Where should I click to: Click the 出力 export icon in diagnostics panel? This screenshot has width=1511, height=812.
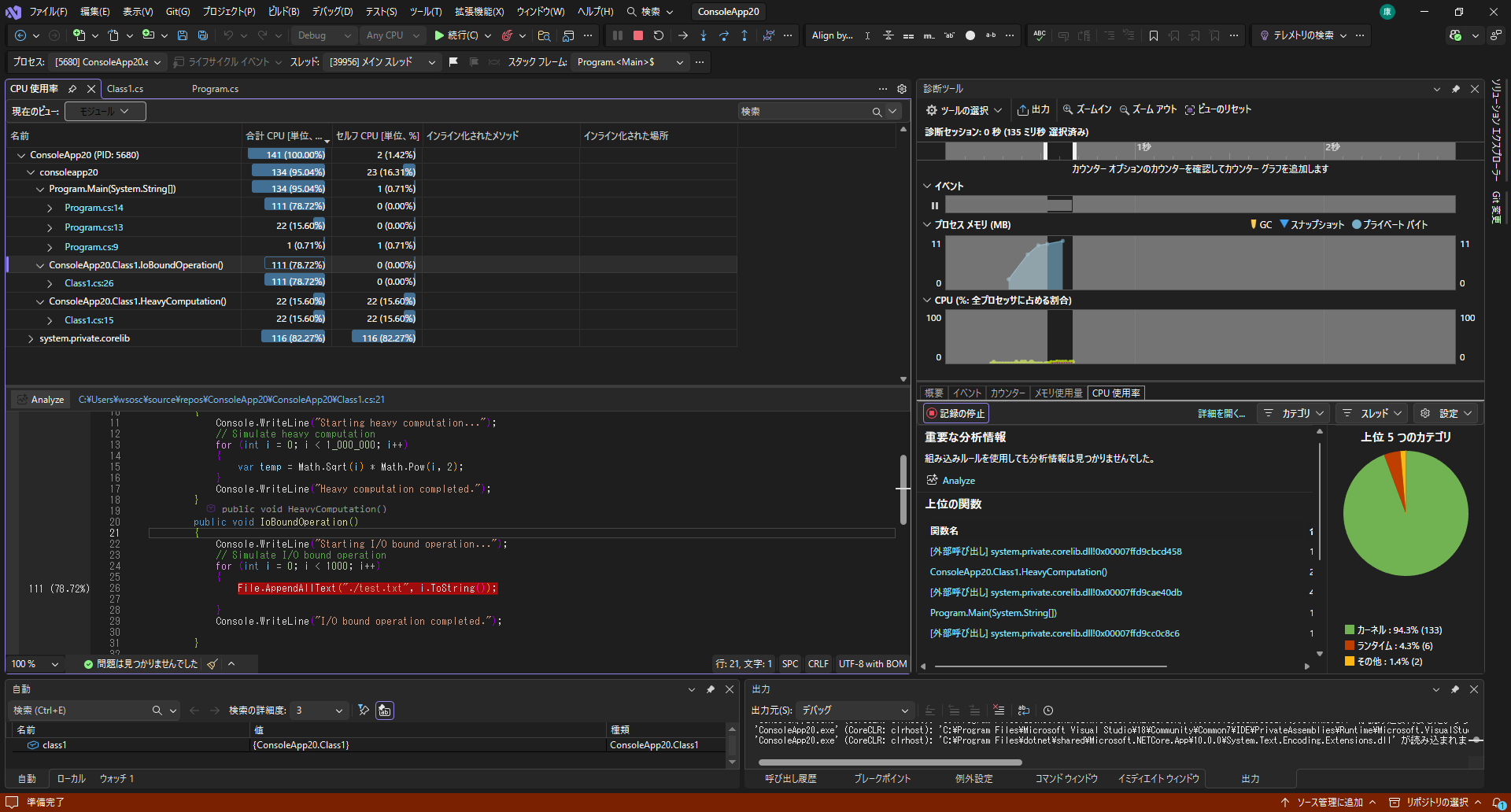click(1033, 109)
